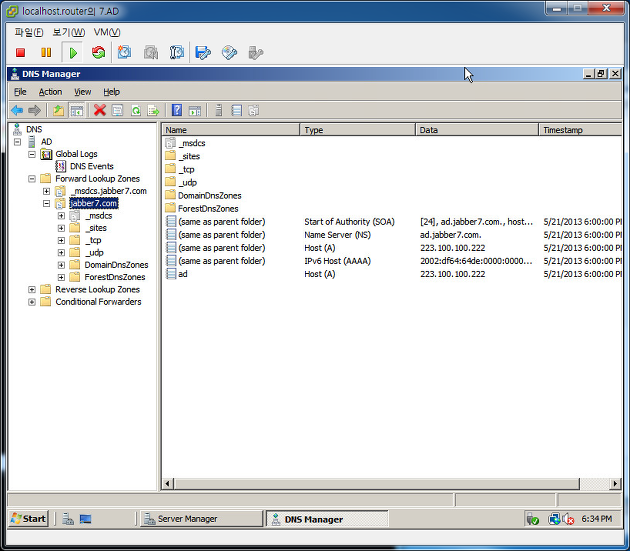
Task: Go forward with the gray right arrow
Action: pos(34,110)
